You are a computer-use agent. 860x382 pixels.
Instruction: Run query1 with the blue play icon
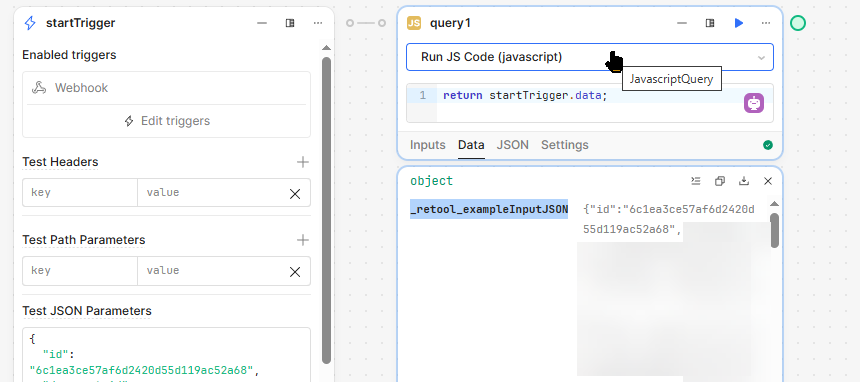pos(738,23)
